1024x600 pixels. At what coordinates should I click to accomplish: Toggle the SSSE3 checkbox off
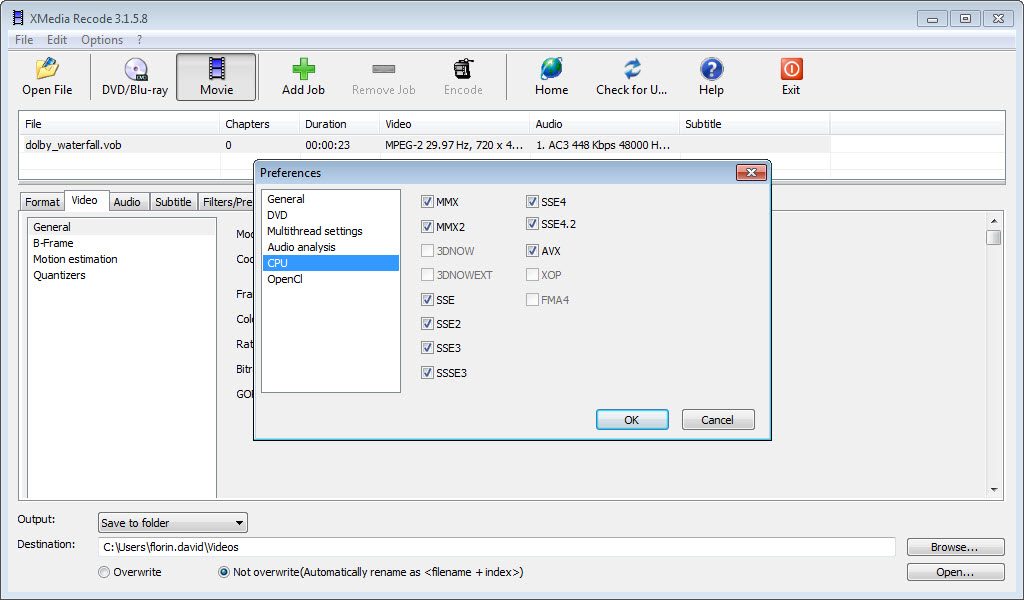click(x=428, y=373)
